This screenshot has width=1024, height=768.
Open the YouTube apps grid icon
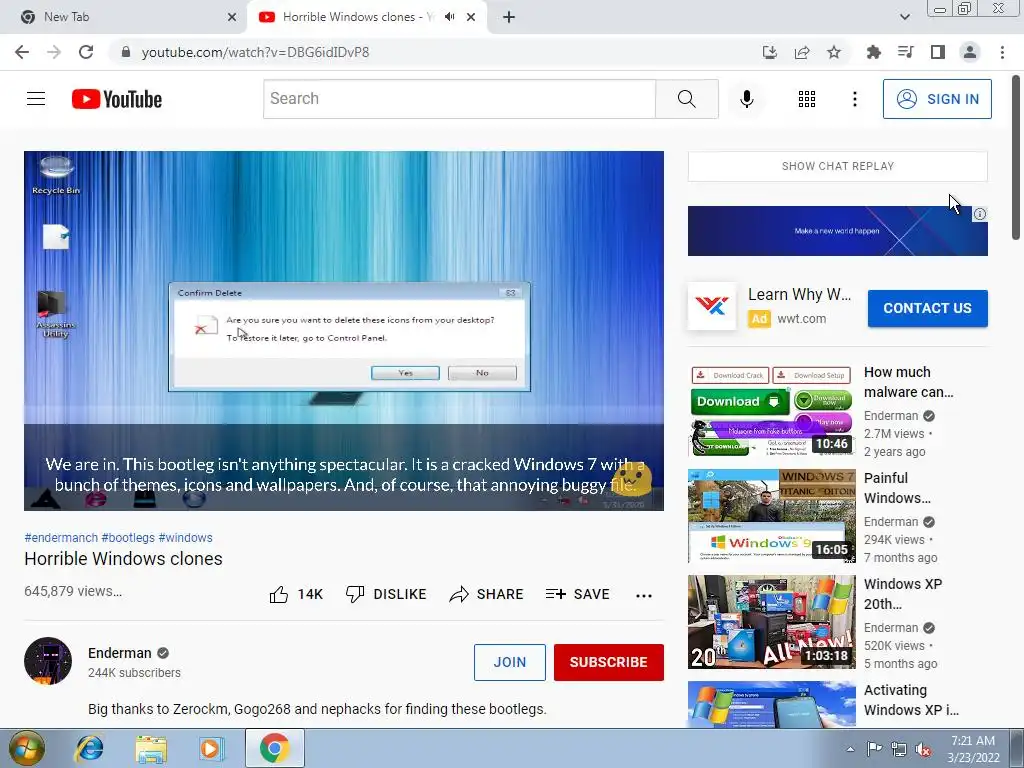coord(807,99)
